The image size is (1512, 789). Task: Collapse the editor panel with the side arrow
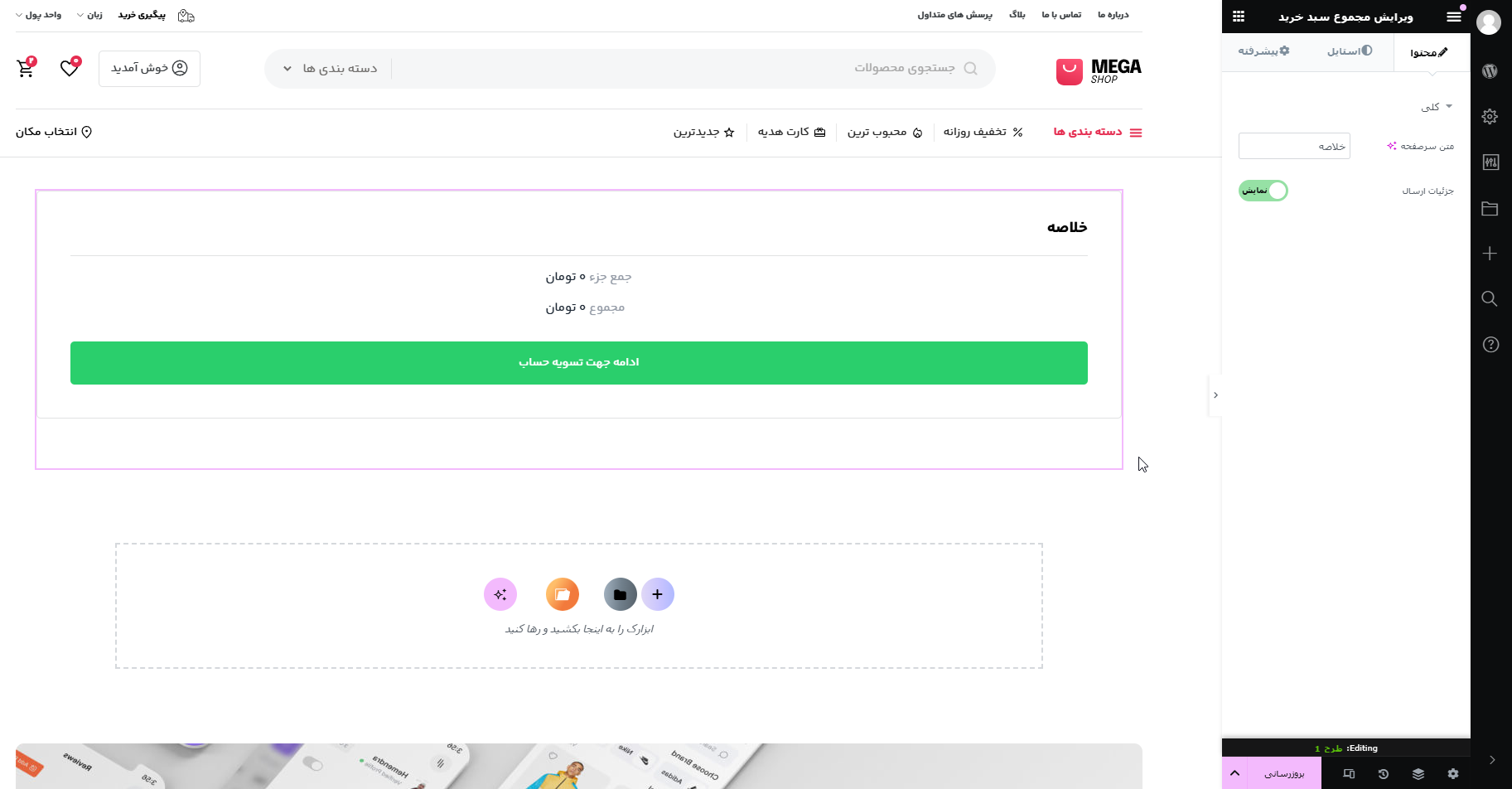click(x=1215, y=395)
